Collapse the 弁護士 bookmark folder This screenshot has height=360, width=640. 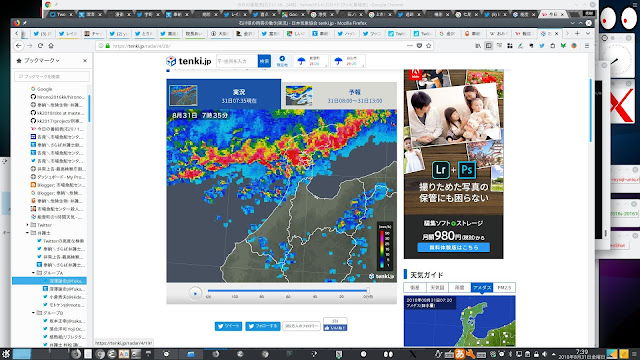pos(28,233)
